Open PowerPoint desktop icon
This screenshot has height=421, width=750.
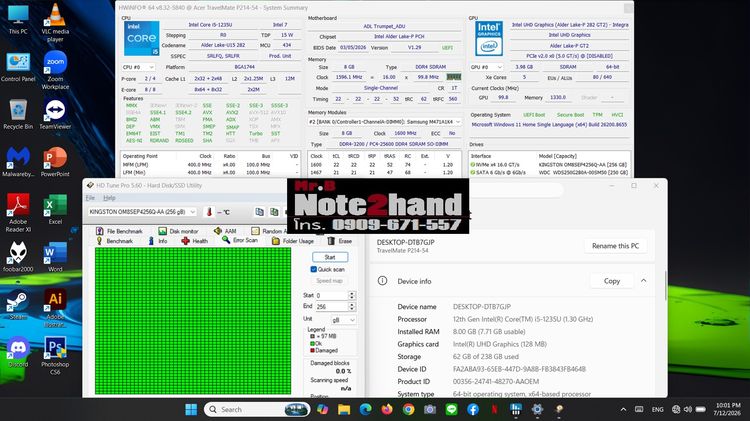55,162
